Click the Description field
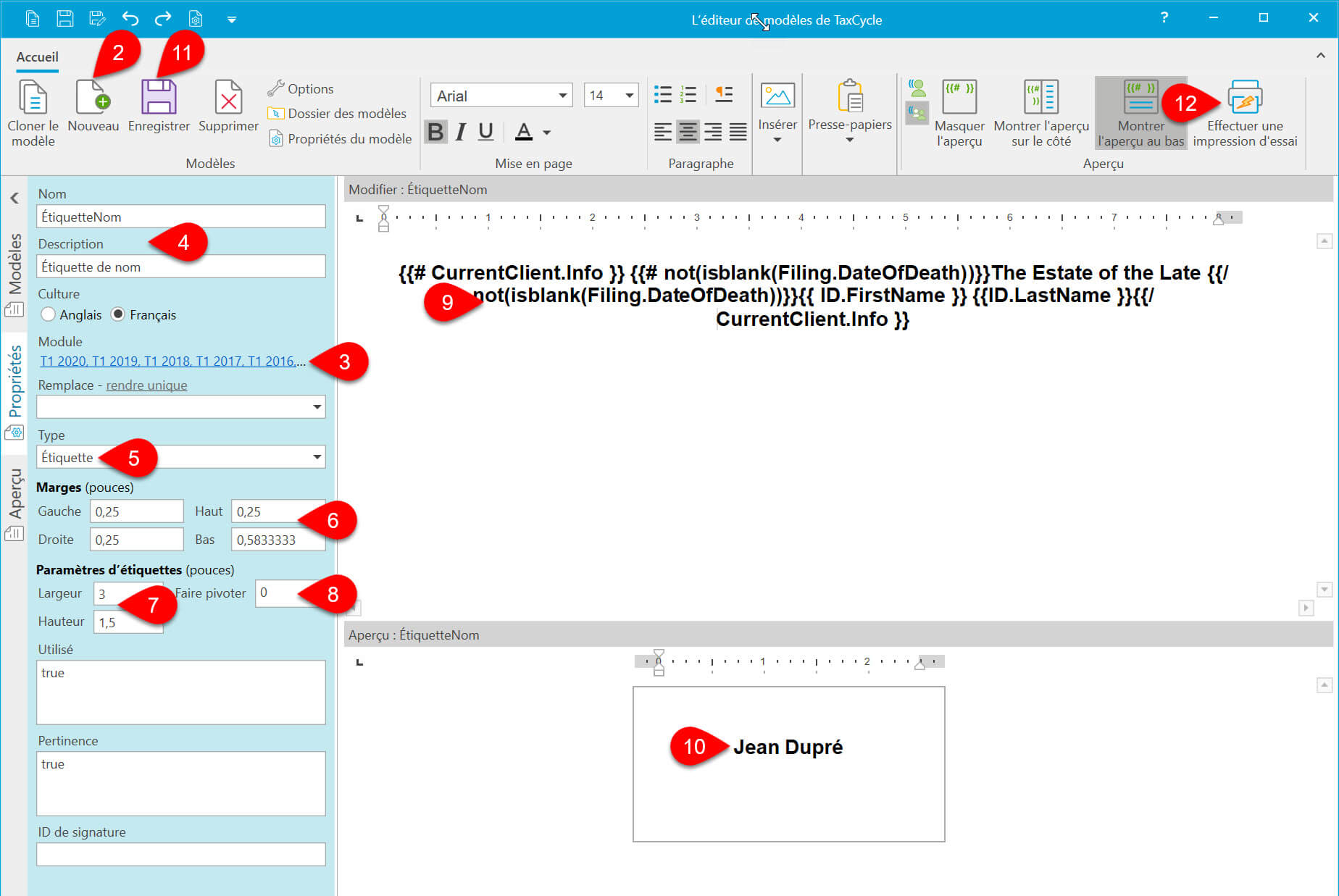The image size is (1339, 896). pyautogui.click(x=181, y=267)
